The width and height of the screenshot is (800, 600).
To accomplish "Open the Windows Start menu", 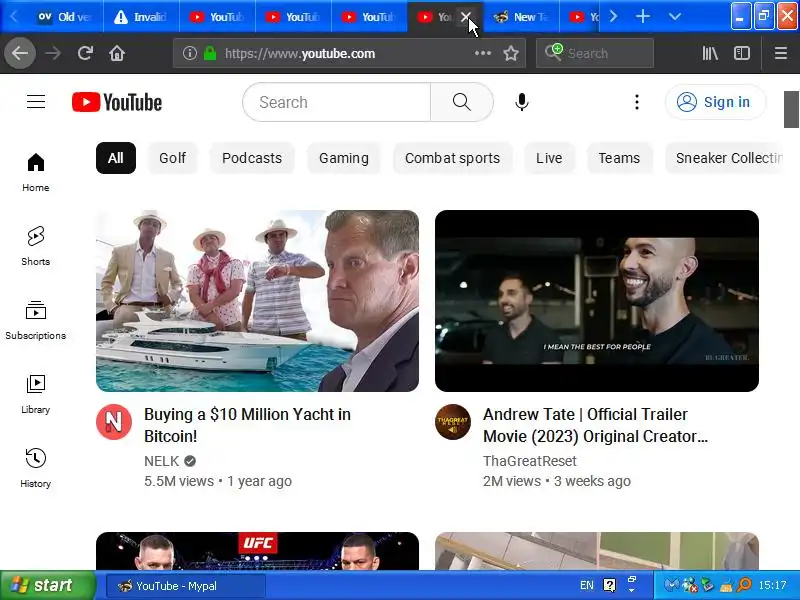I will coord(47,585).
